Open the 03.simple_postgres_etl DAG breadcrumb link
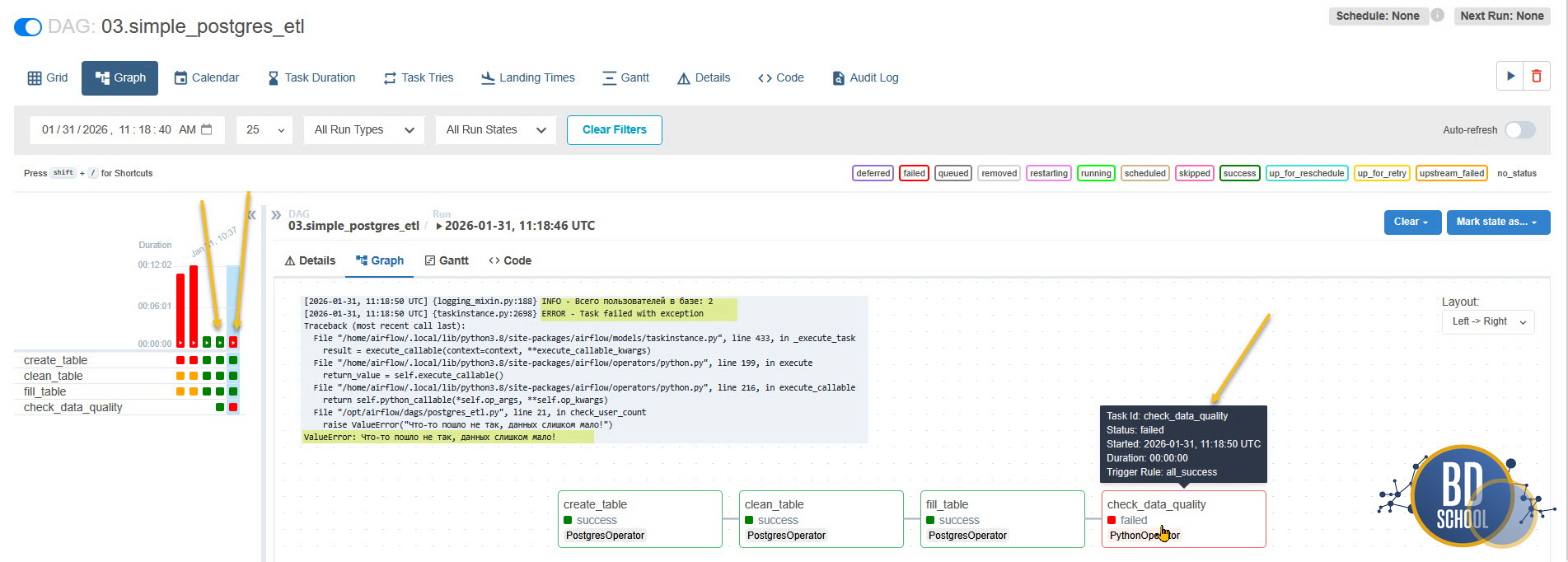Image resolution: width=1568 pixels, height=562 pixels. [x=353, y=225]
